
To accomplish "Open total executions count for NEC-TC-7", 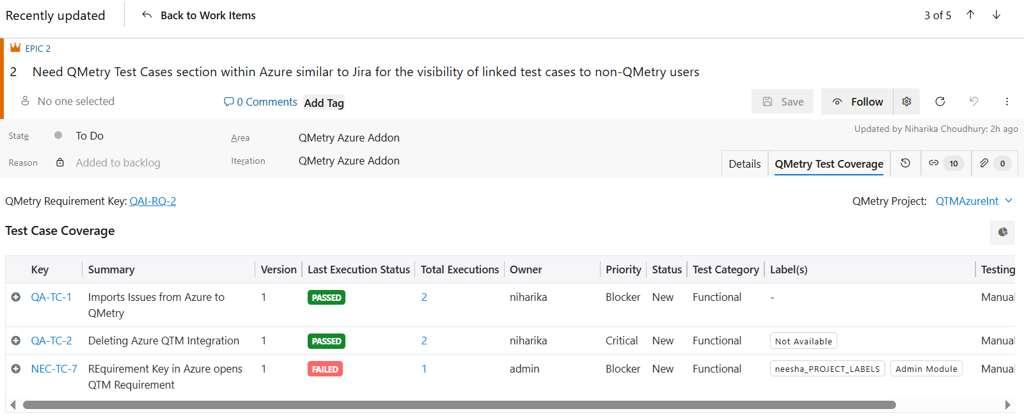I will click(x=424, y=369).
